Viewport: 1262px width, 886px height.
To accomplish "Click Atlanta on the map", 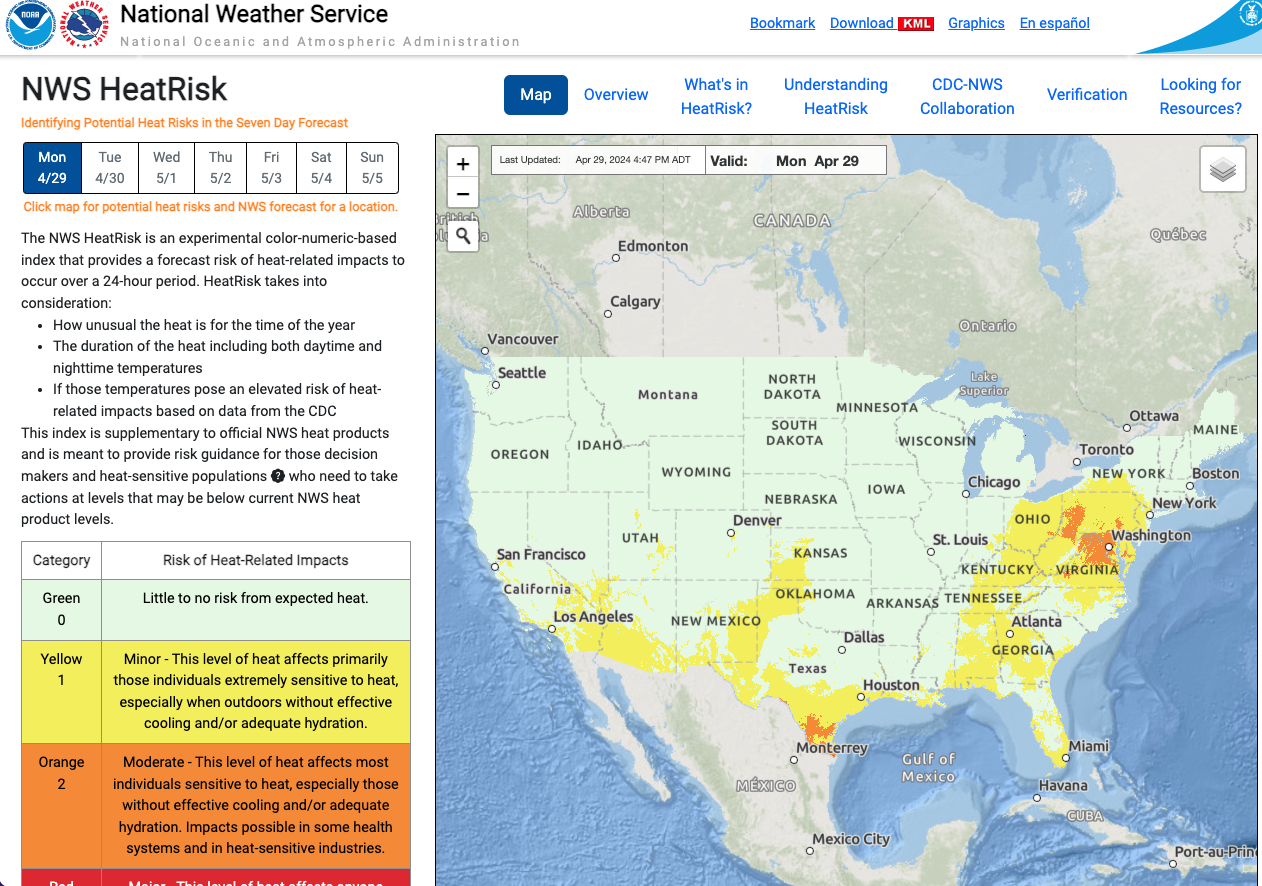I will coord(1036,622).
